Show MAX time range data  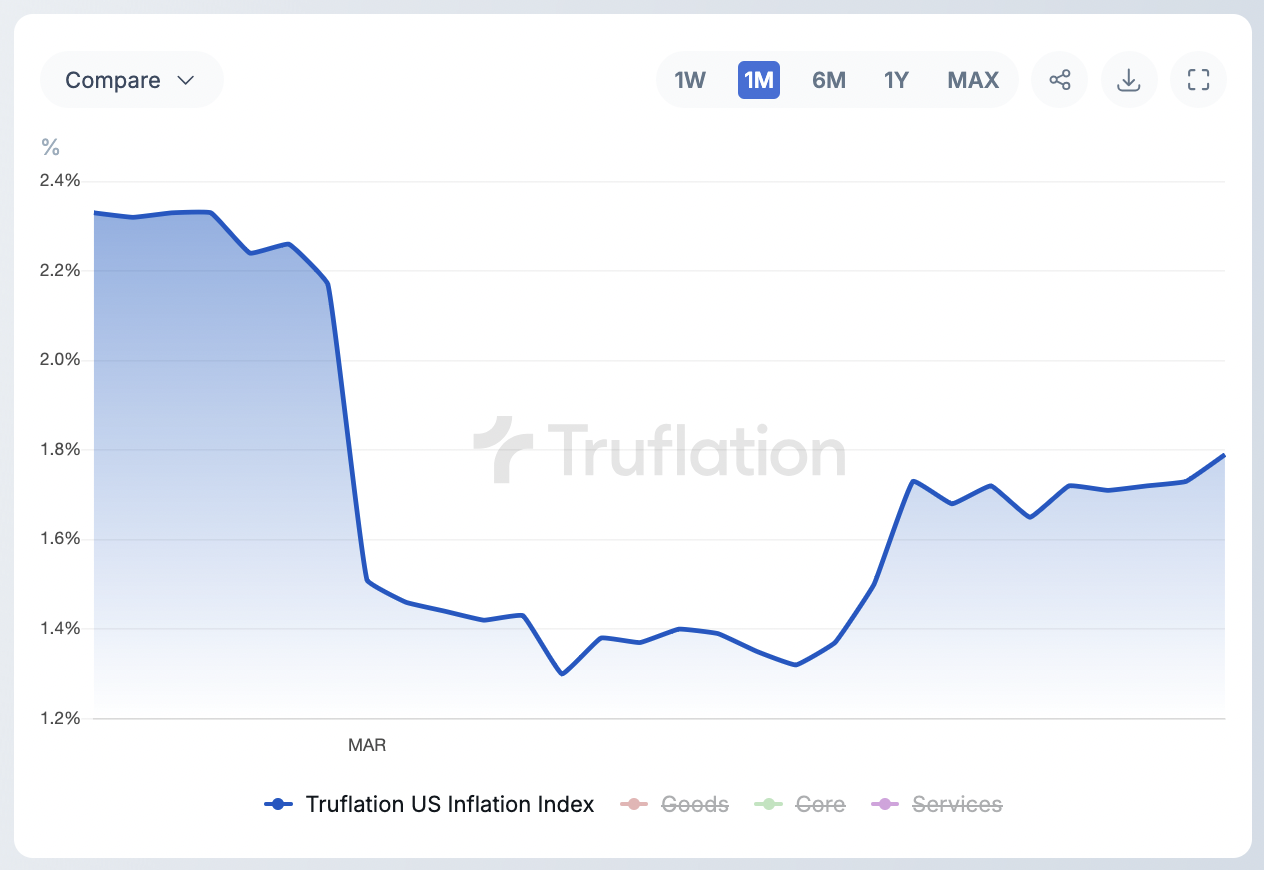click(973, 80)
